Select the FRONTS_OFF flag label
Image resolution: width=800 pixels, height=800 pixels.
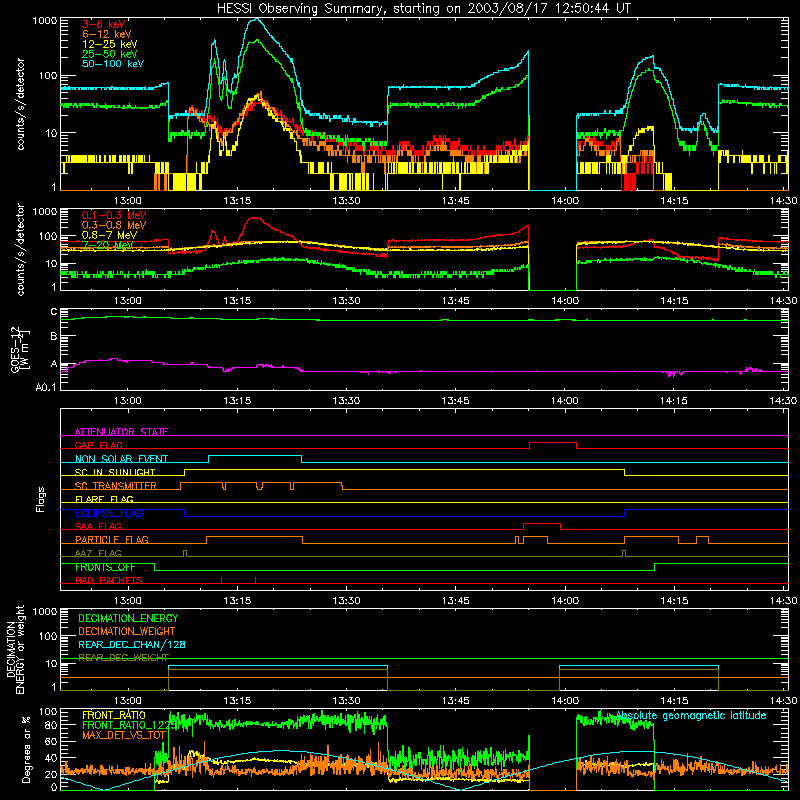(105, 567)
